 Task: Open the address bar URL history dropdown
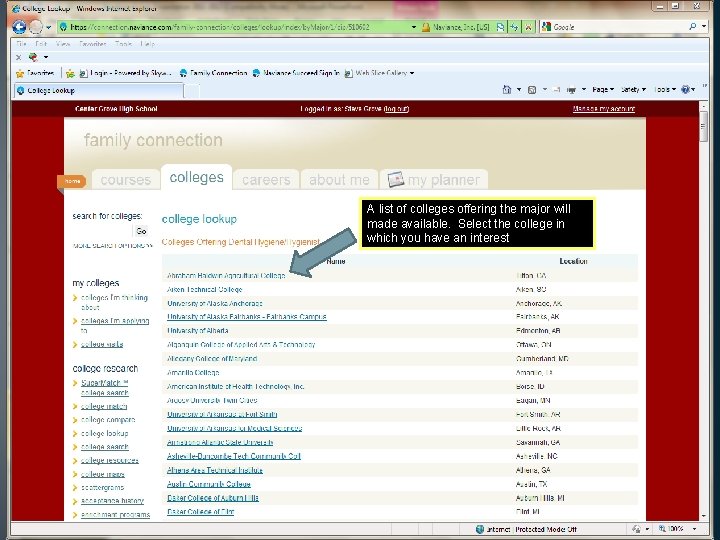point(414,27)
